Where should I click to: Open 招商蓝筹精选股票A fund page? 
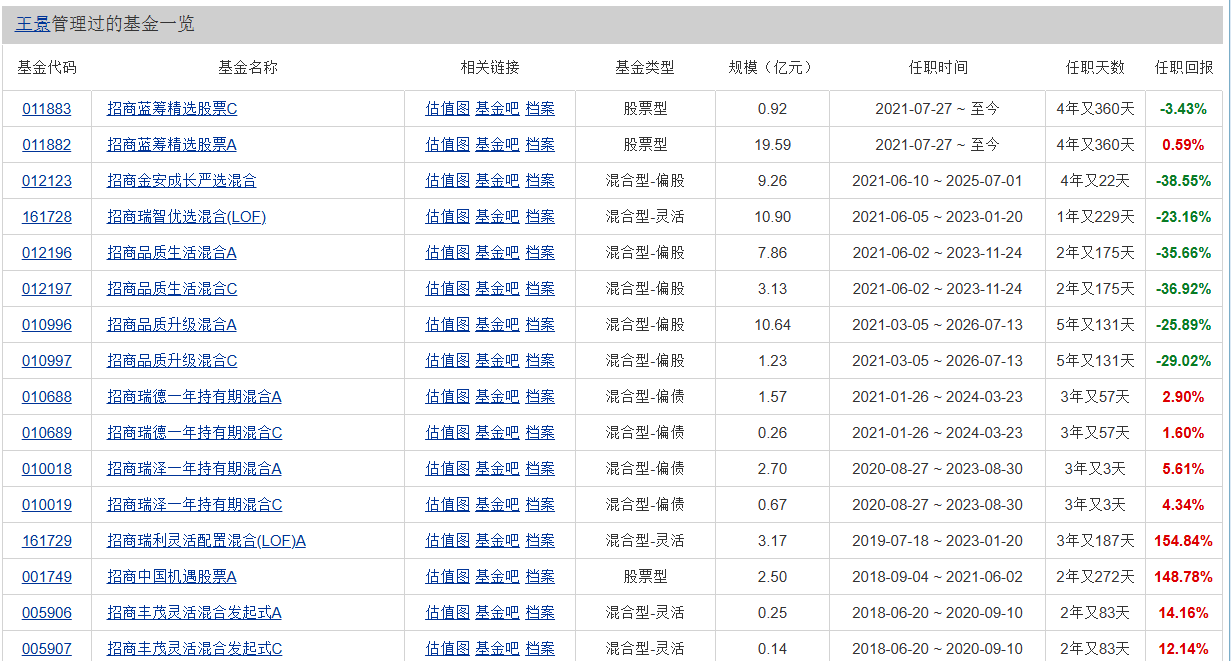172,145
